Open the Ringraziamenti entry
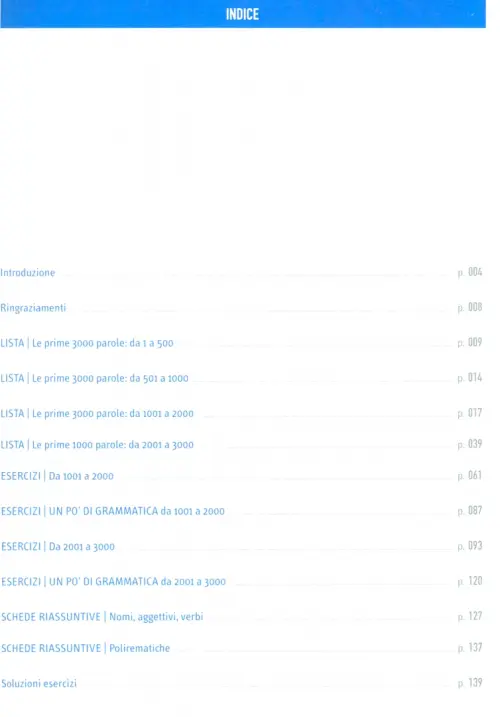 click(x=33, y=308)
